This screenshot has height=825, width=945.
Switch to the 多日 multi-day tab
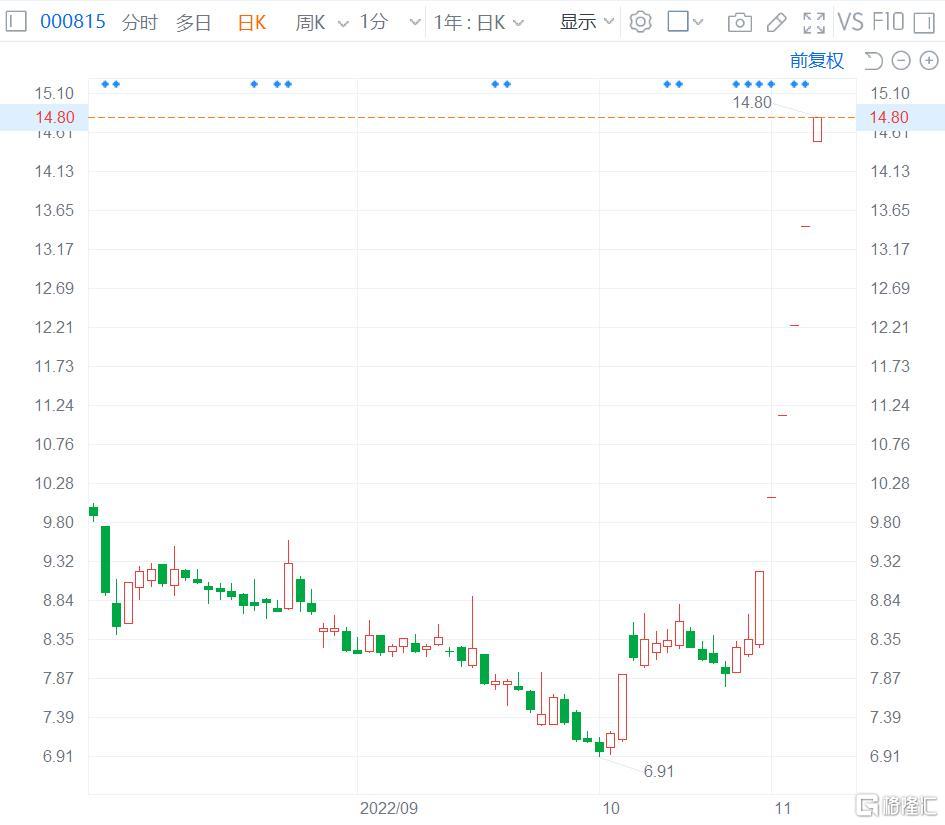193,22
